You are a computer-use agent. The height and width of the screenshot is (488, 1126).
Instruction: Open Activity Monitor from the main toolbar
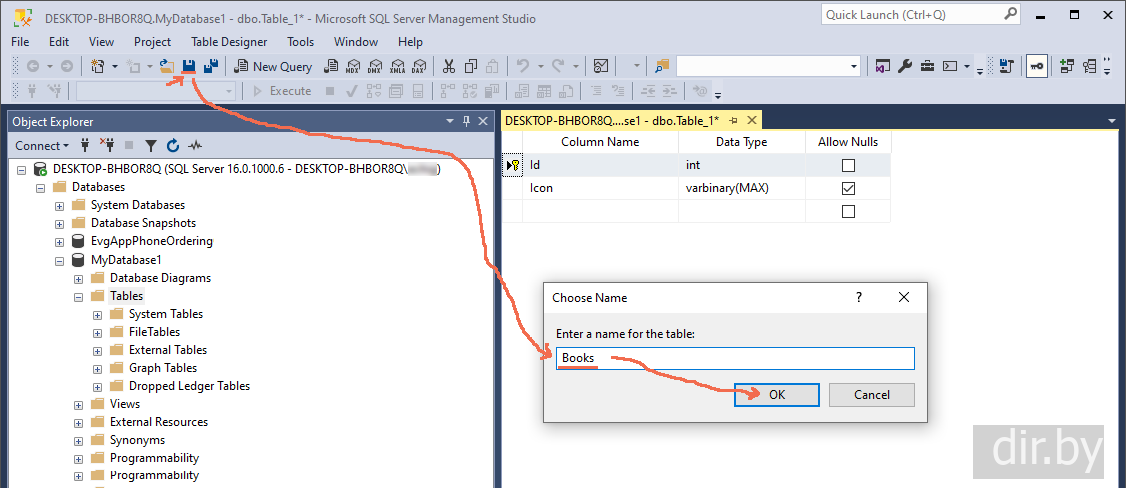pyautogui.click(x=601, y=66)
